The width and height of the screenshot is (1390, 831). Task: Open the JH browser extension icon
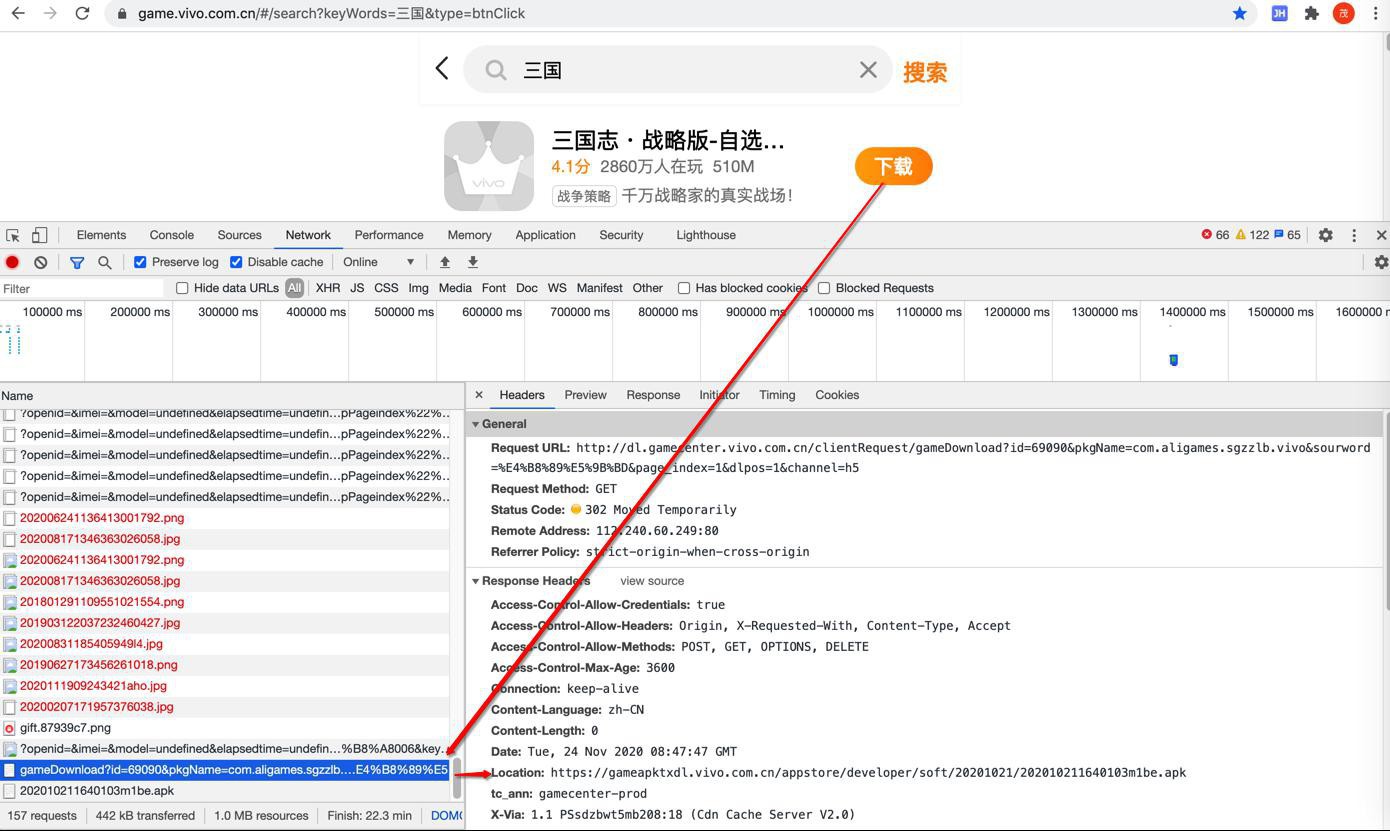click(x=1279, y=13)
